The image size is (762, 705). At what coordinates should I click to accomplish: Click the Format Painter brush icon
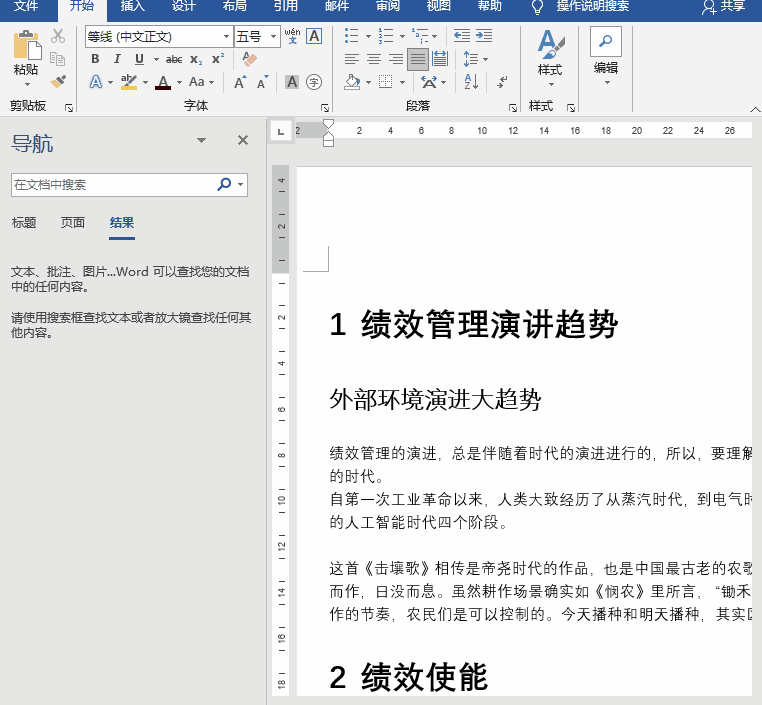[58, 81]
